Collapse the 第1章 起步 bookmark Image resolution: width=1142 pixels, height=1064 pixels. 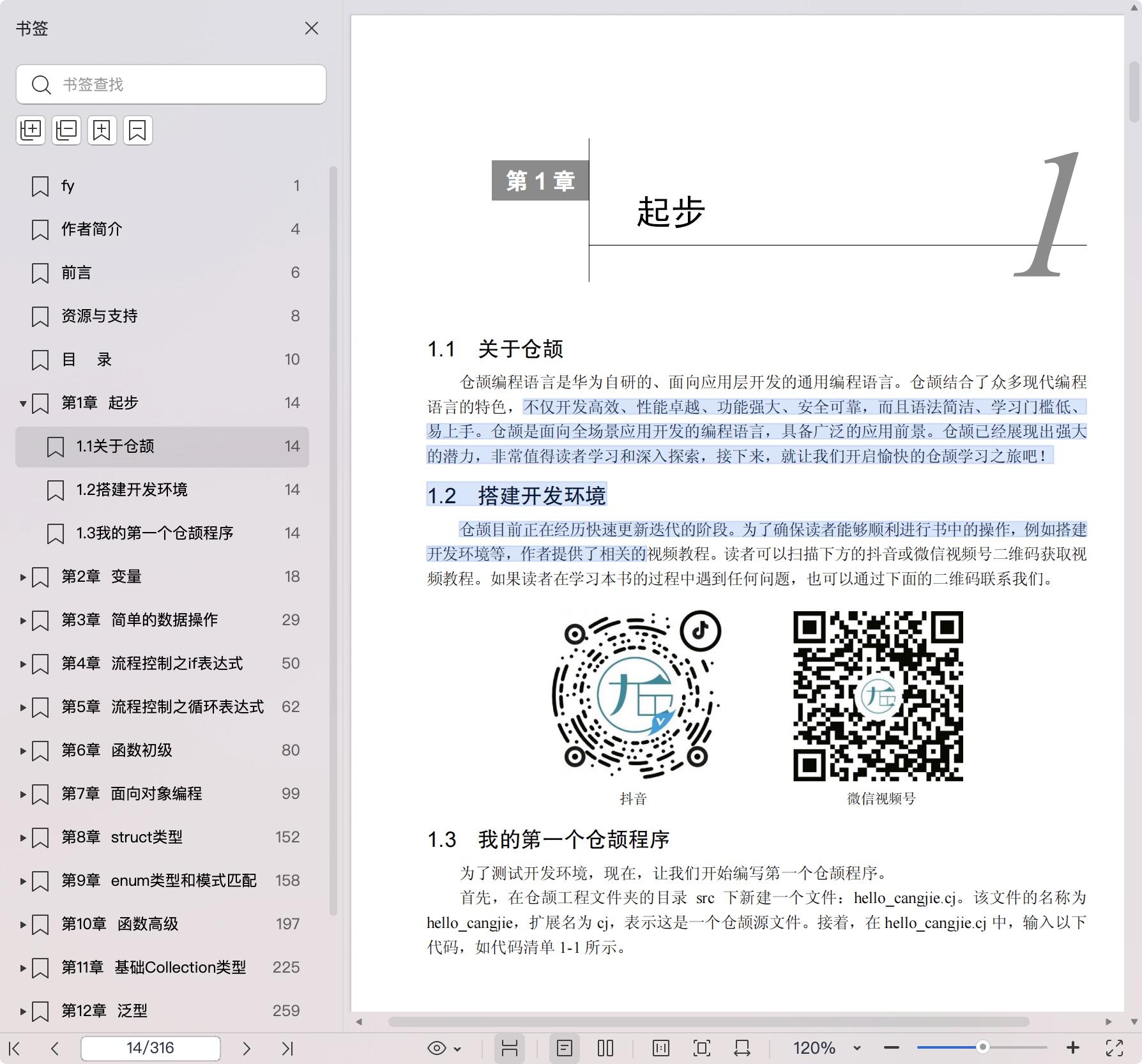23,403
